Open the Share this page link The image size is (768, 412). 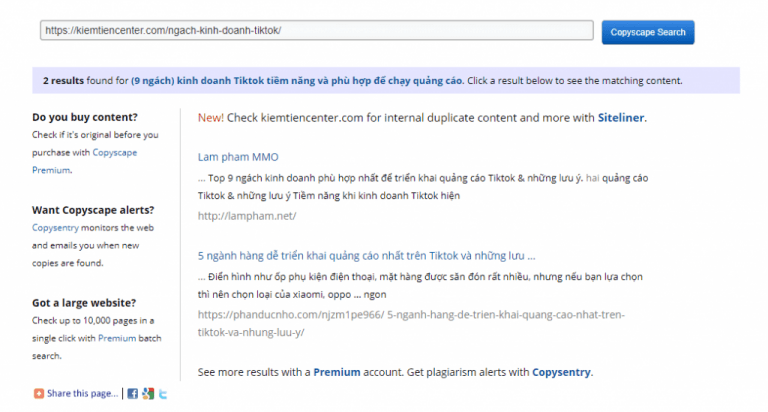82,393
